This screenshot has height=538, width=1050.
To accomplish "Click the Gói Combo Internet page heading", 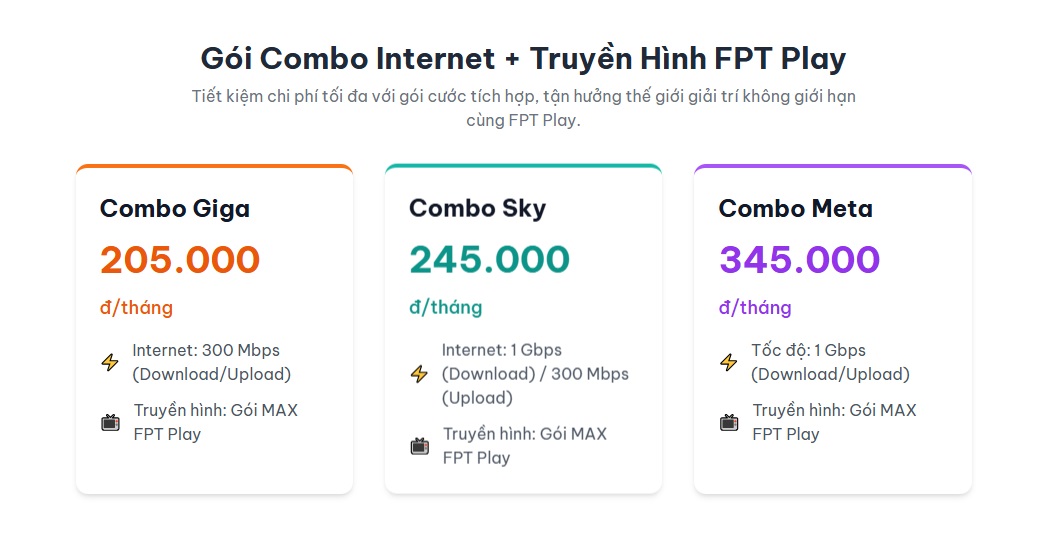I will [523, 58].
